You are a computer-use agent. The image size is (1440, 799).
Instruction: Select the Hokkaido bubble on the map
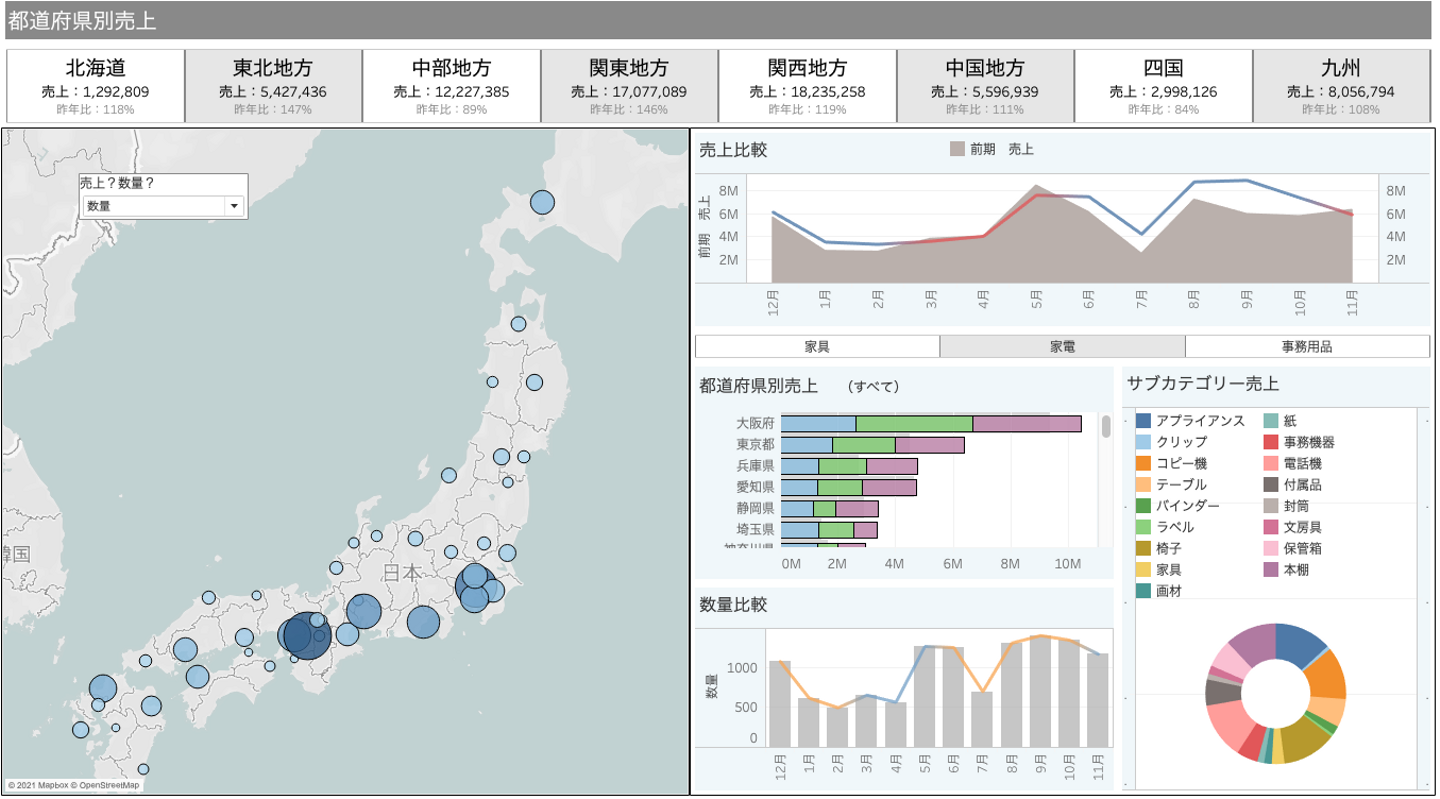click(542, 203)
